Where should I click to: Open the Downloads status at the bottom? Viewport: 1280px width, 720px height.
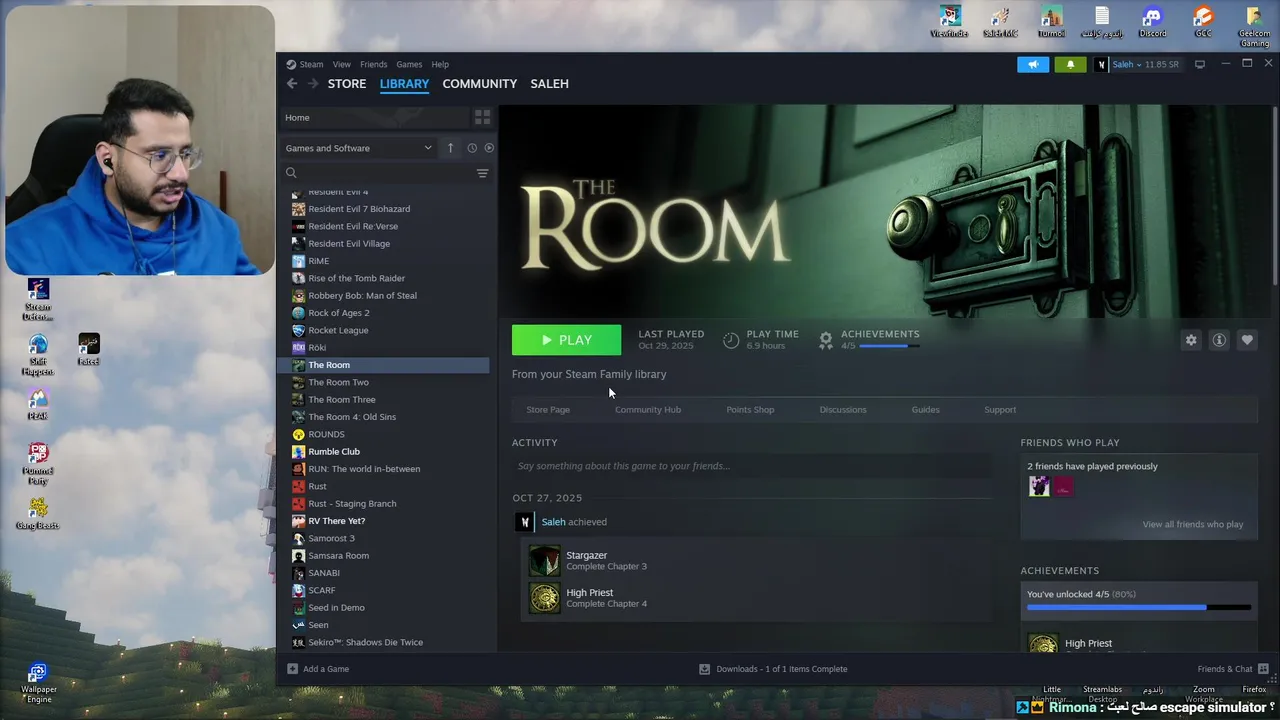773,669
